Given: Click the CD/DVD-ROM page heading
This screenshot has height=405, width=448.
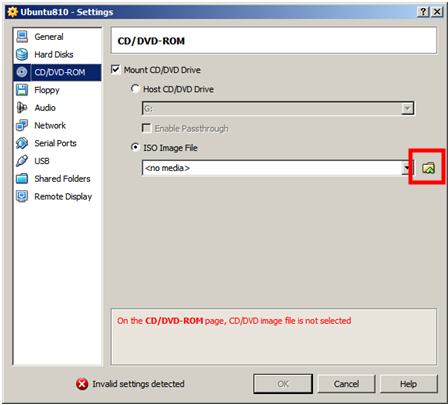Looking at the screenshot, I should [x=151, y=41].
